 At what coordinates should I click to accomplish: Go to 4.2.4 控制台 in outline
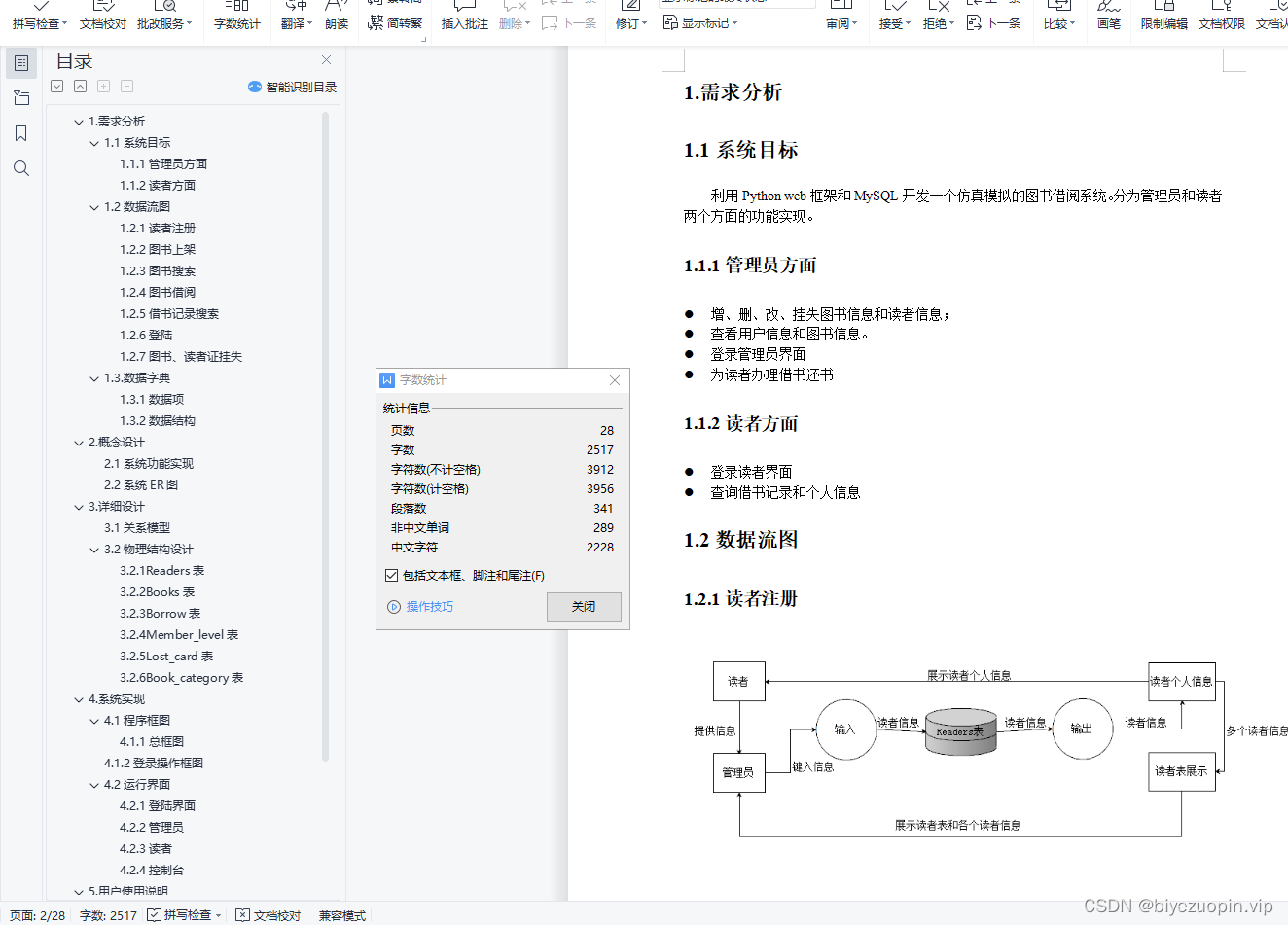pos(152,871)
